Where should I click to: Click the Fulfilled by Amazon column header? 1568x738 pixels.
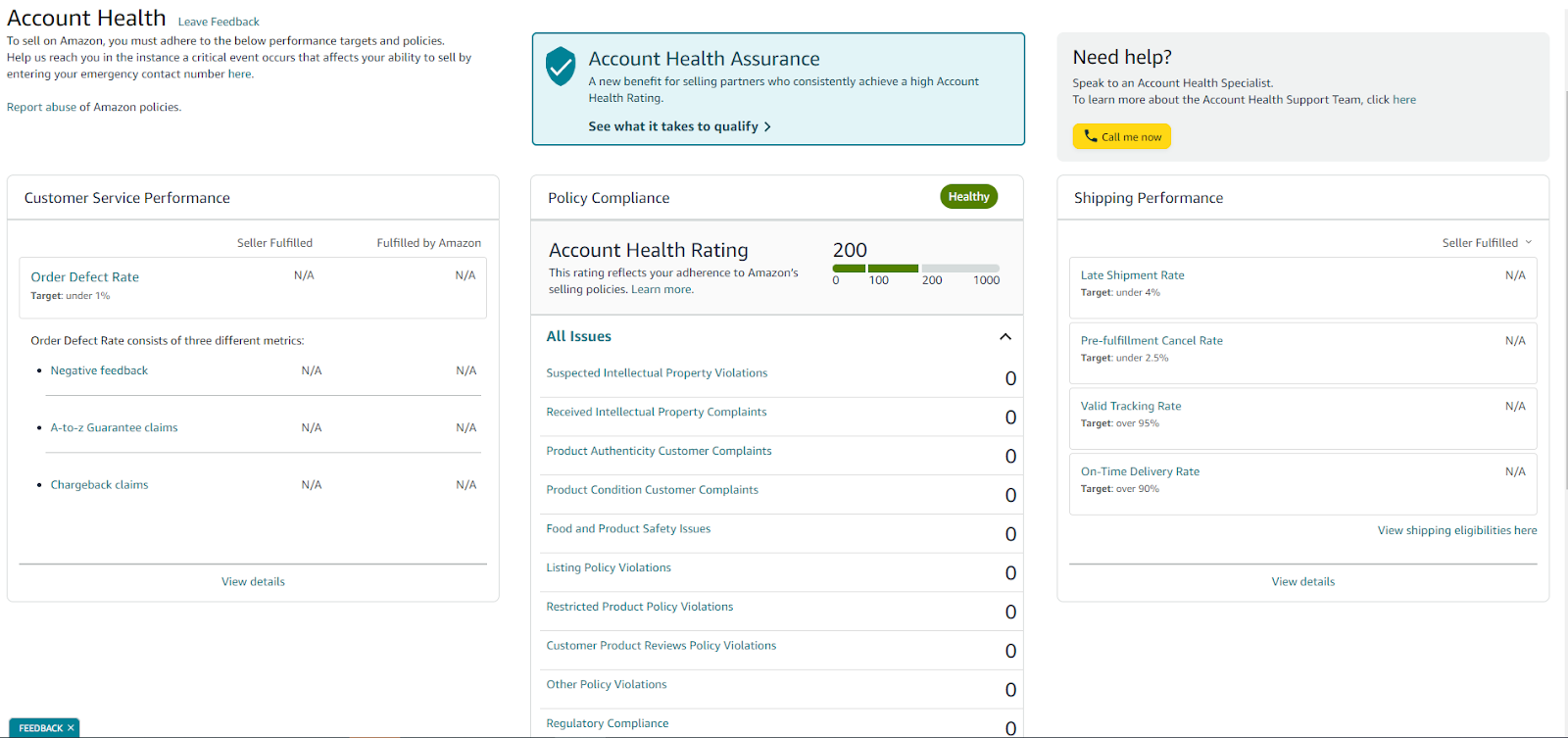pyautogui.click(x=428, y=243)
